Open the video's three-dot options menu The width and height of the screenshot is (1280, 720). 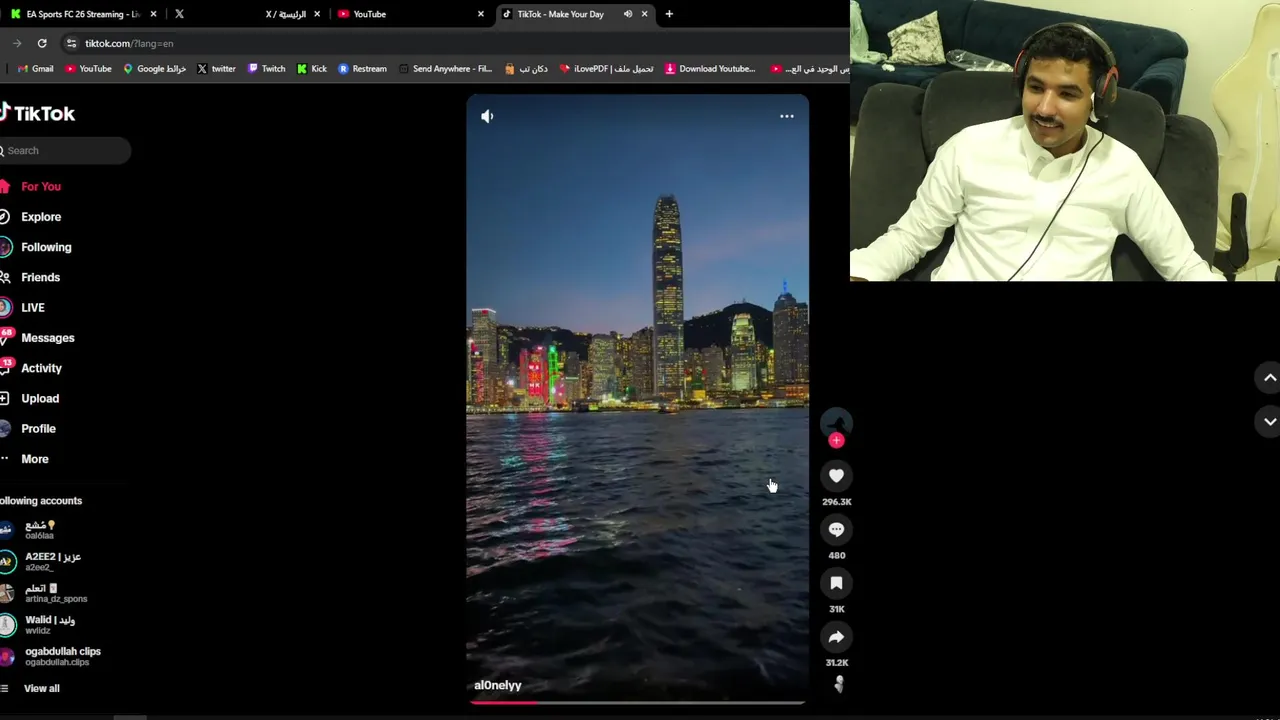coord(787,116)
